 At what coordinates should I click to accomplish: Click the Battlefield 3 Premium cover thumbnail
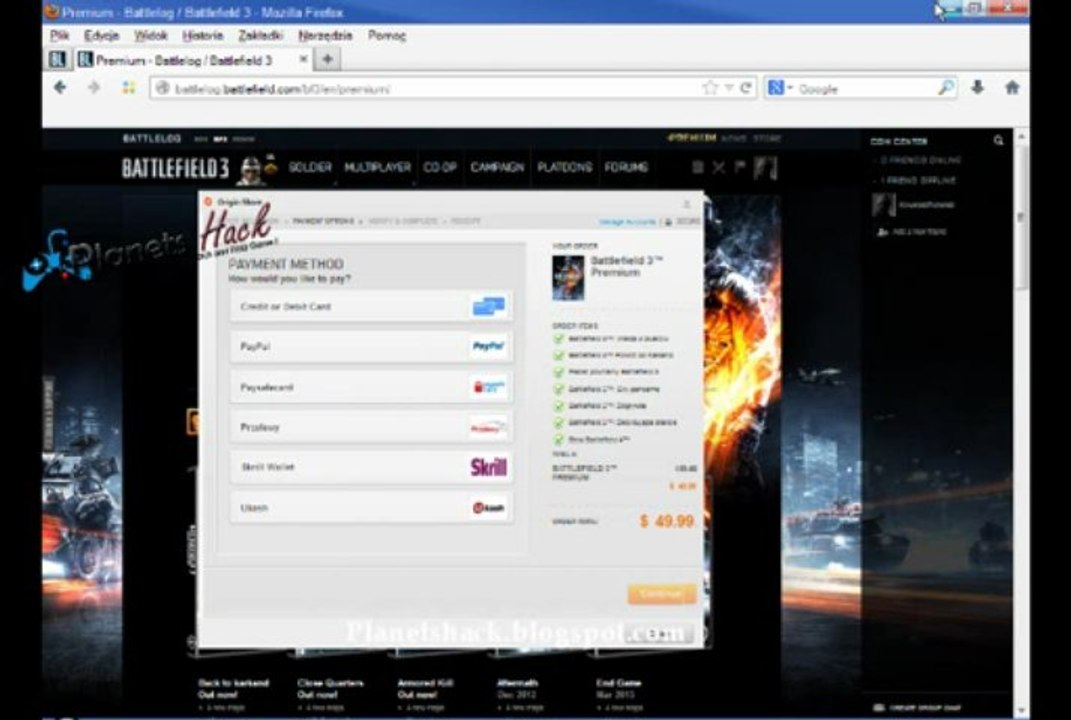click(x=568, y=277)
